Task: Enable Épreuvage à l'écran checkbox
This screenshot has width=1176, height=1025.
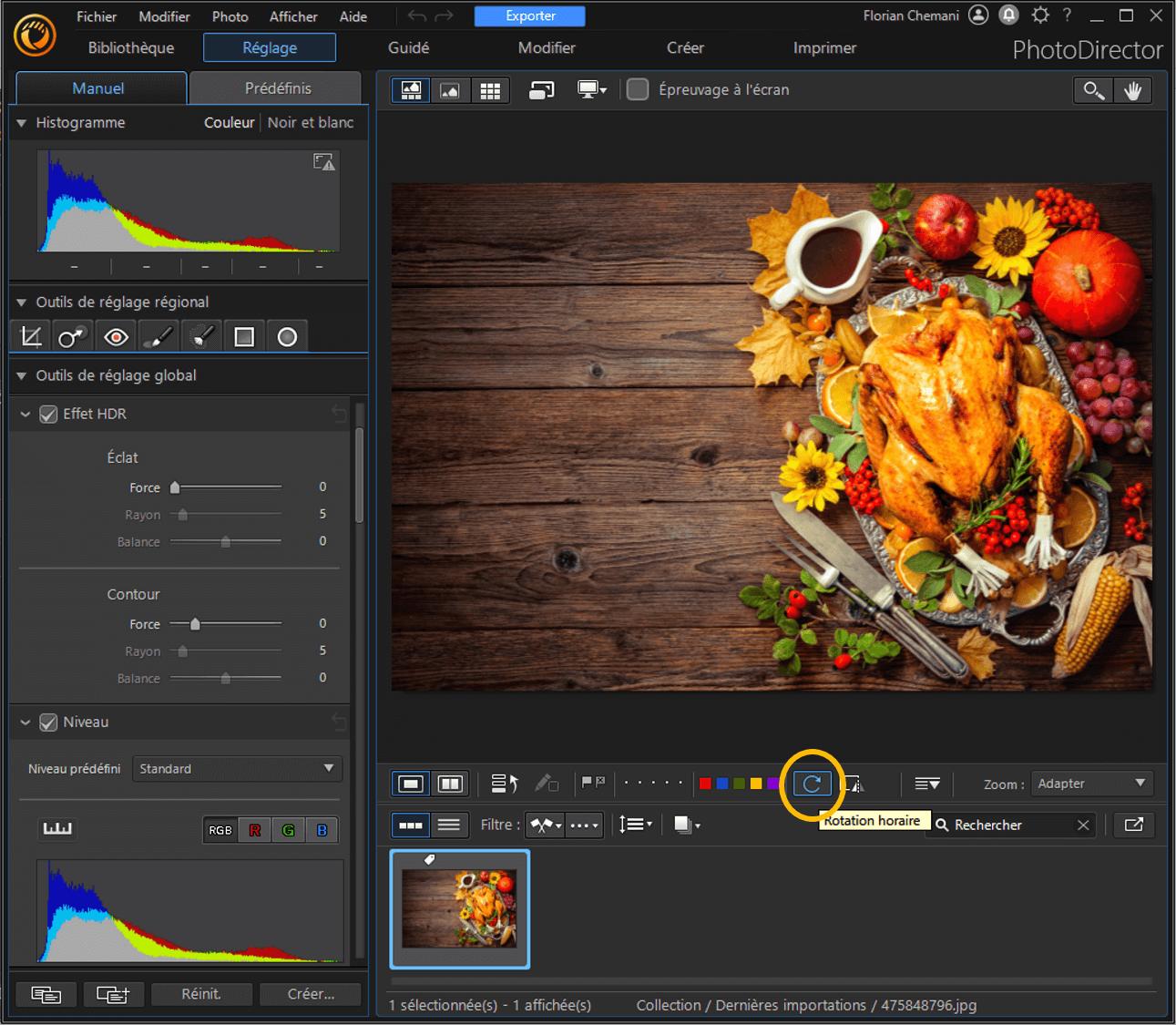Action: click(639, 89)
